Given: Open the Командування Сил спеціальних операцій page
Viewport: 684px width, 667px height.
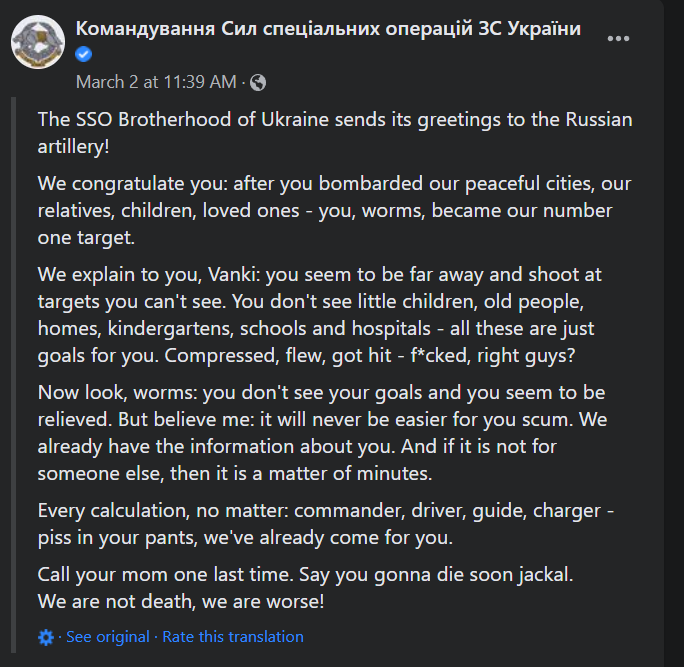Looking at the screenshot, I should click(329, 28).
